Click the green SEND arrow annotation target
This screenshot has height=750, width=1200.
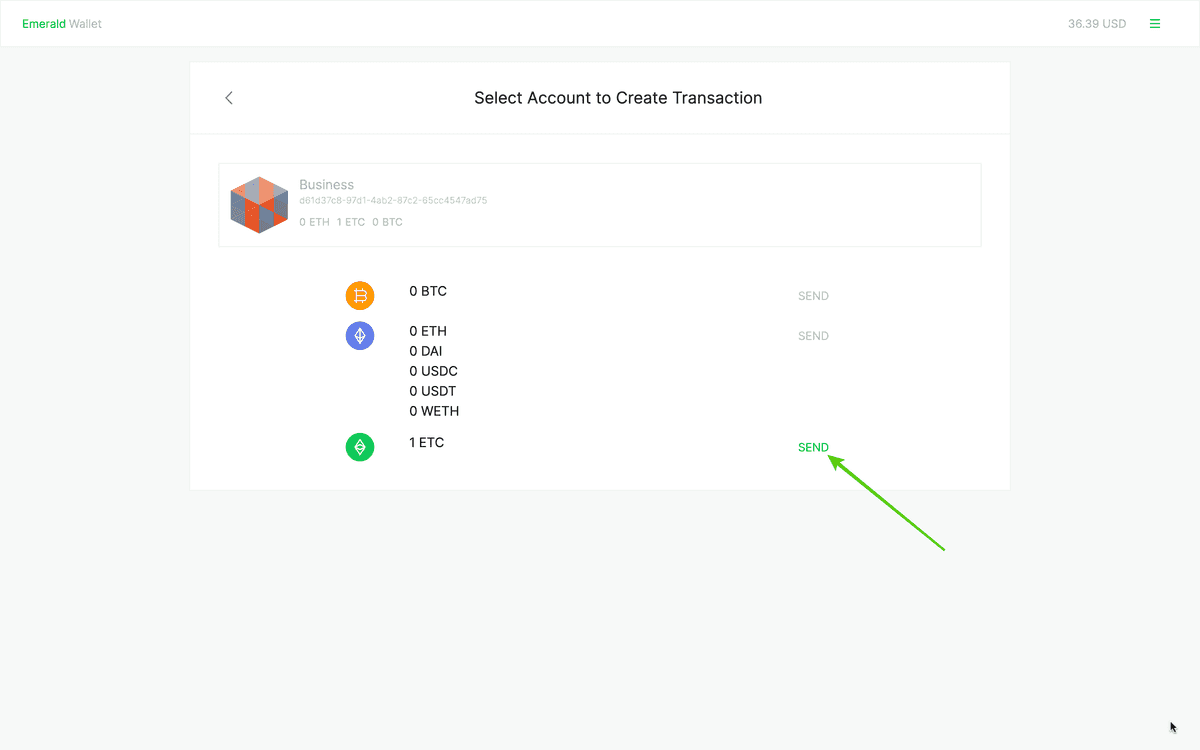point(813,447)
